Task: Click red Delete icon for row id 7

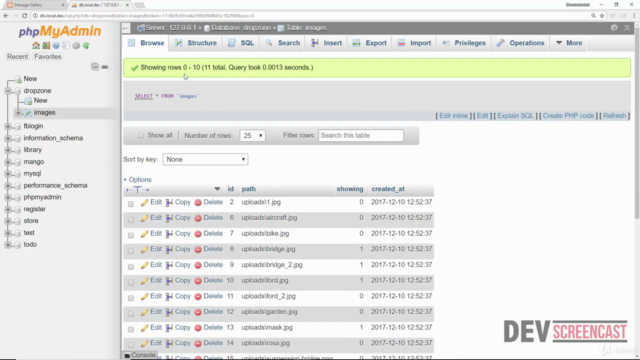Action: click(x=198, y=234)
